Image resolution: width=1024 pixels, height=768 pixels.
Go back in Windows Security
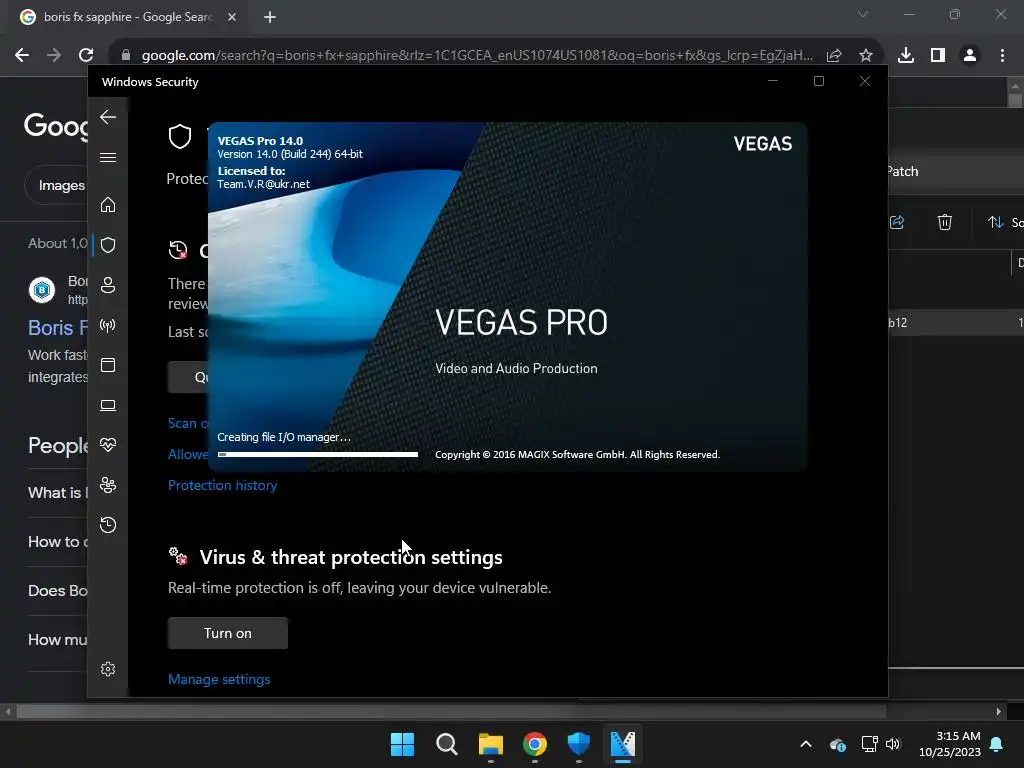click(108, 118)
